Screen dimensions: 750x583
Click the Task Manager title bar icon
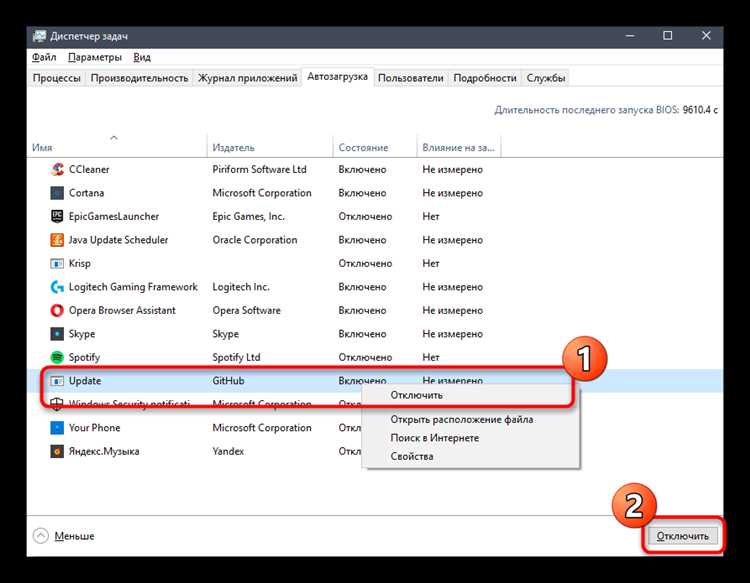click(x=39, y=36)
